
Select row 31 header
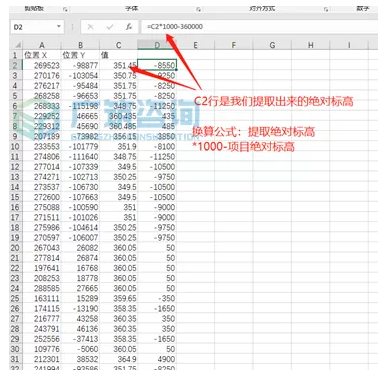click(16, 359)
